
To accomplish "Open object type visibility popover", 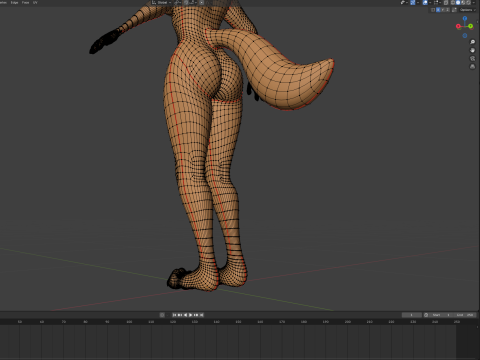I will (x=404, y=2).
